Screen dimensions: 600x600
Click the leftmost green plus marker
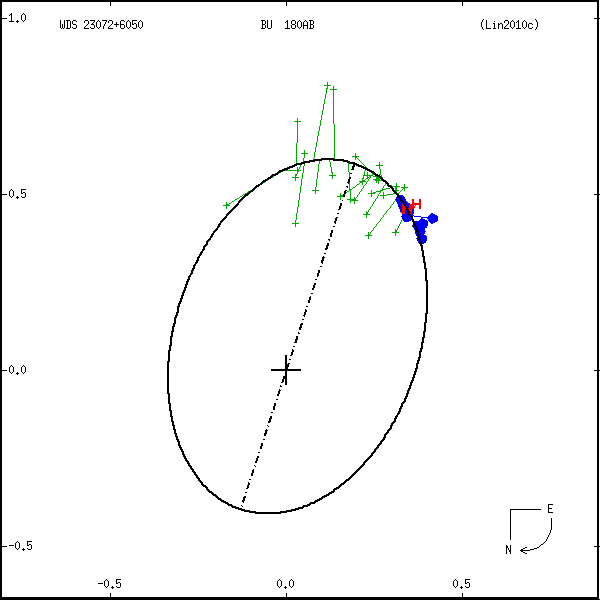point(227,205)
